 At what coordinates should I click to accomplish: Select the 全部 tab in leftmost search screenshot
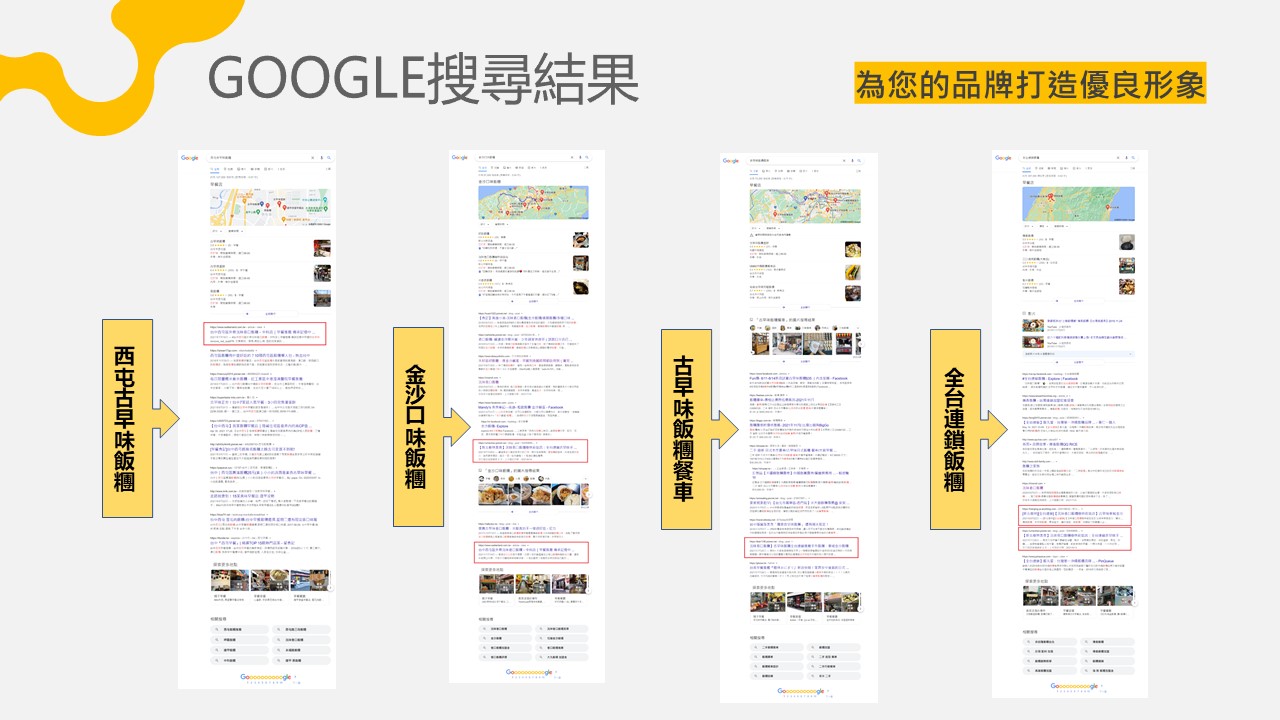point(215,169)
